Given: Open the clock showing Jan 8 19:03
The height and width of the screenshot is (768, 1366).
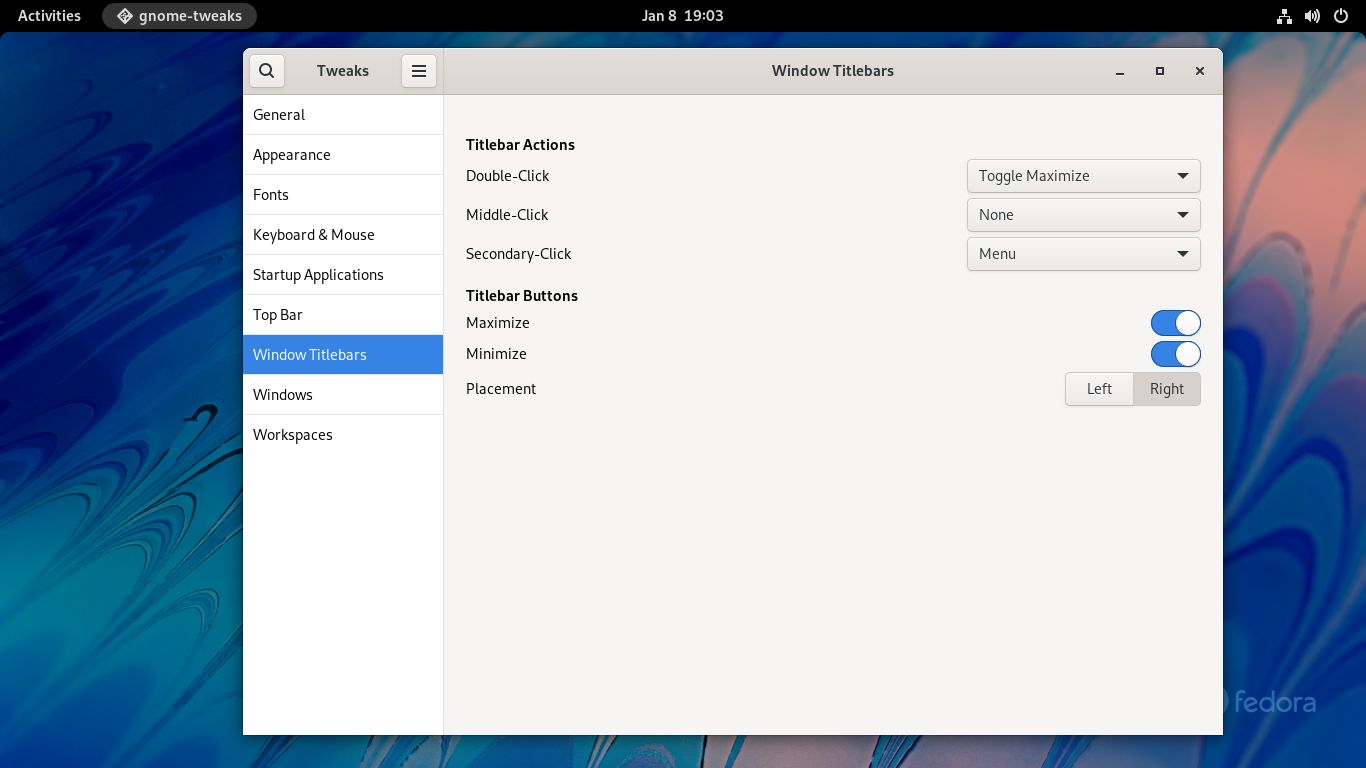Looking at the screenshot, I should tap(683, 16).
